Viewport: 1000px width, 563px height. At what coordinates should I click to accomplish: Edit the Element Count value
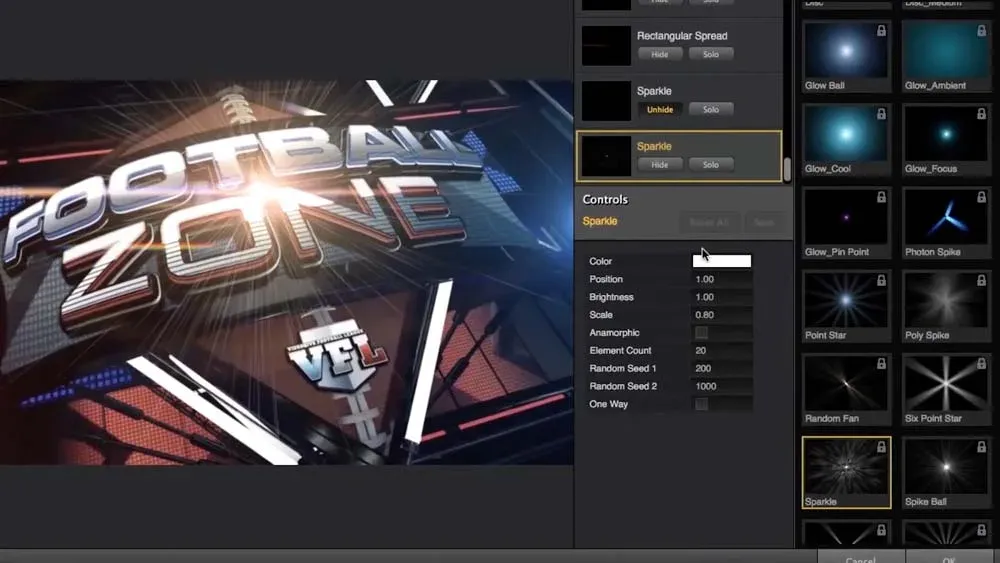722,351
